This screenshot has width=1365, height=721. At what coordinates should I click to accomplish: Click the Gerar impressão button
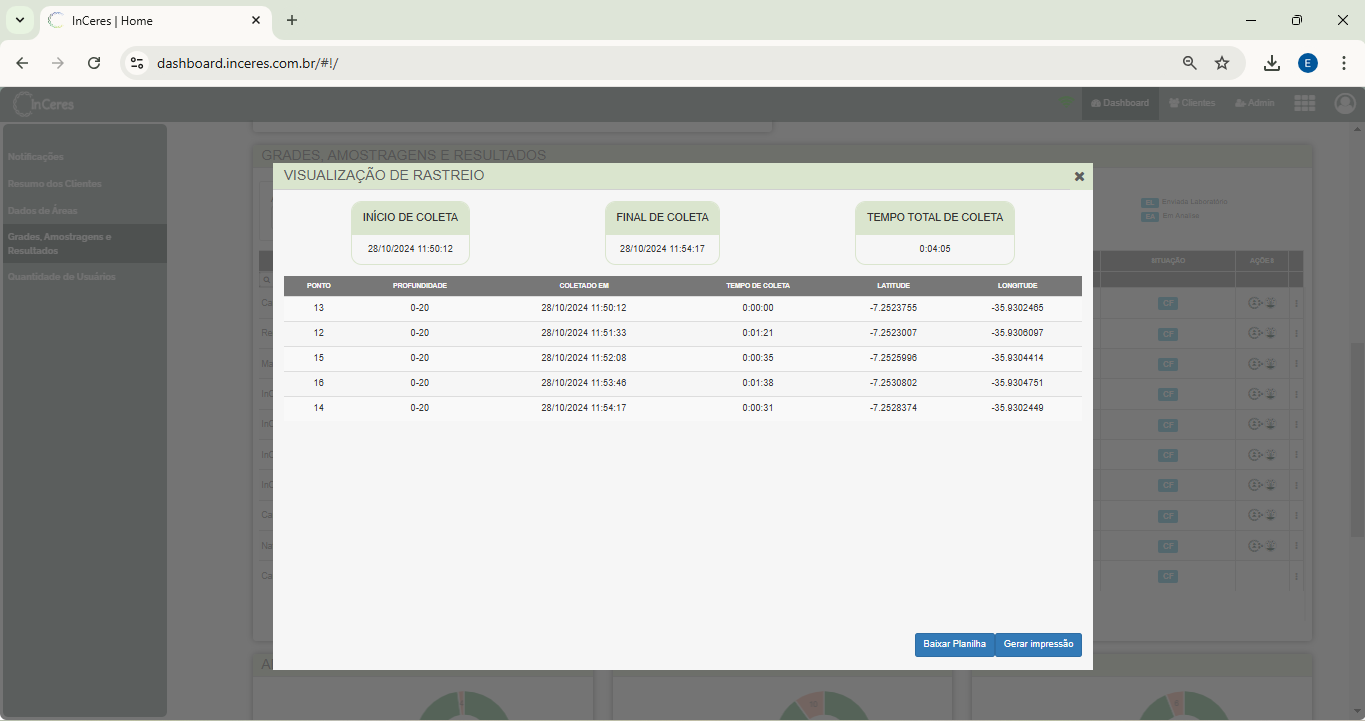click(x=1039, y=645)
